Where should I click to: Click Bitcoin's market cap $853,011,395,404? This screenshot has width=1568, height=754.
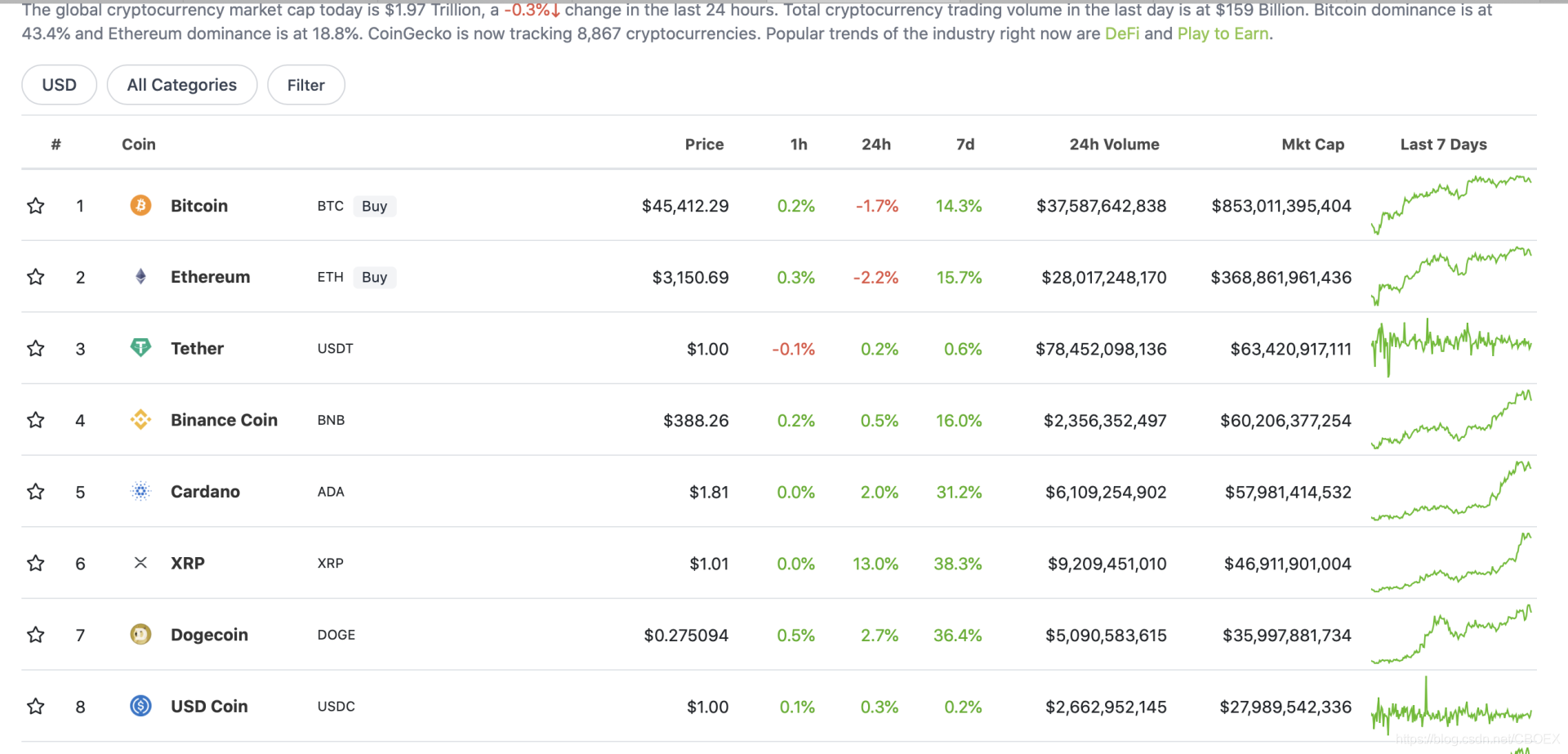[1281, 206]
